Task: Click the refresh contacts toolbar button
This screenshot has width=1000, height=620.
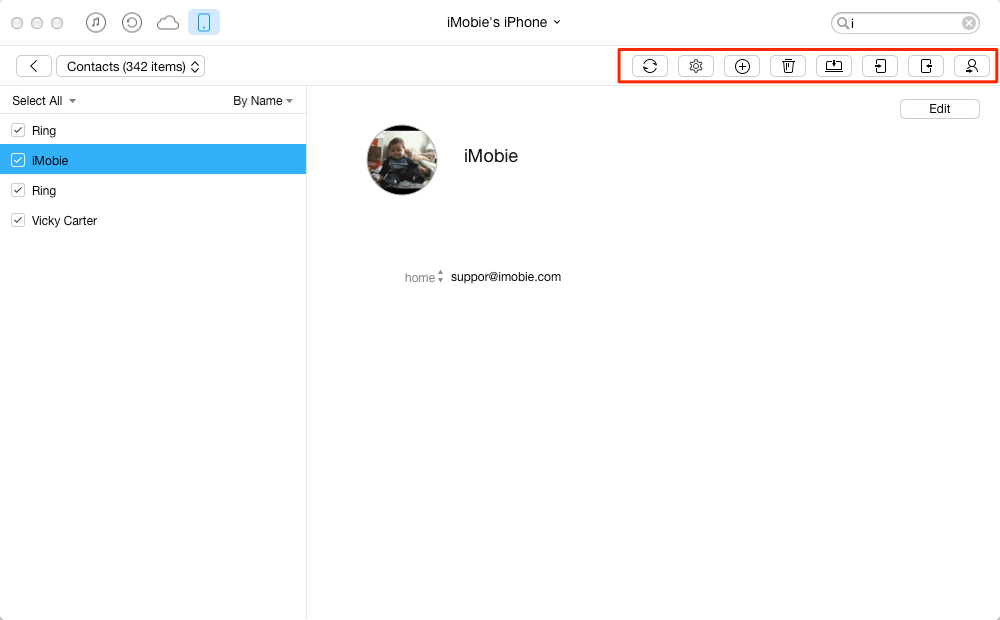Action: click(650, 66)
